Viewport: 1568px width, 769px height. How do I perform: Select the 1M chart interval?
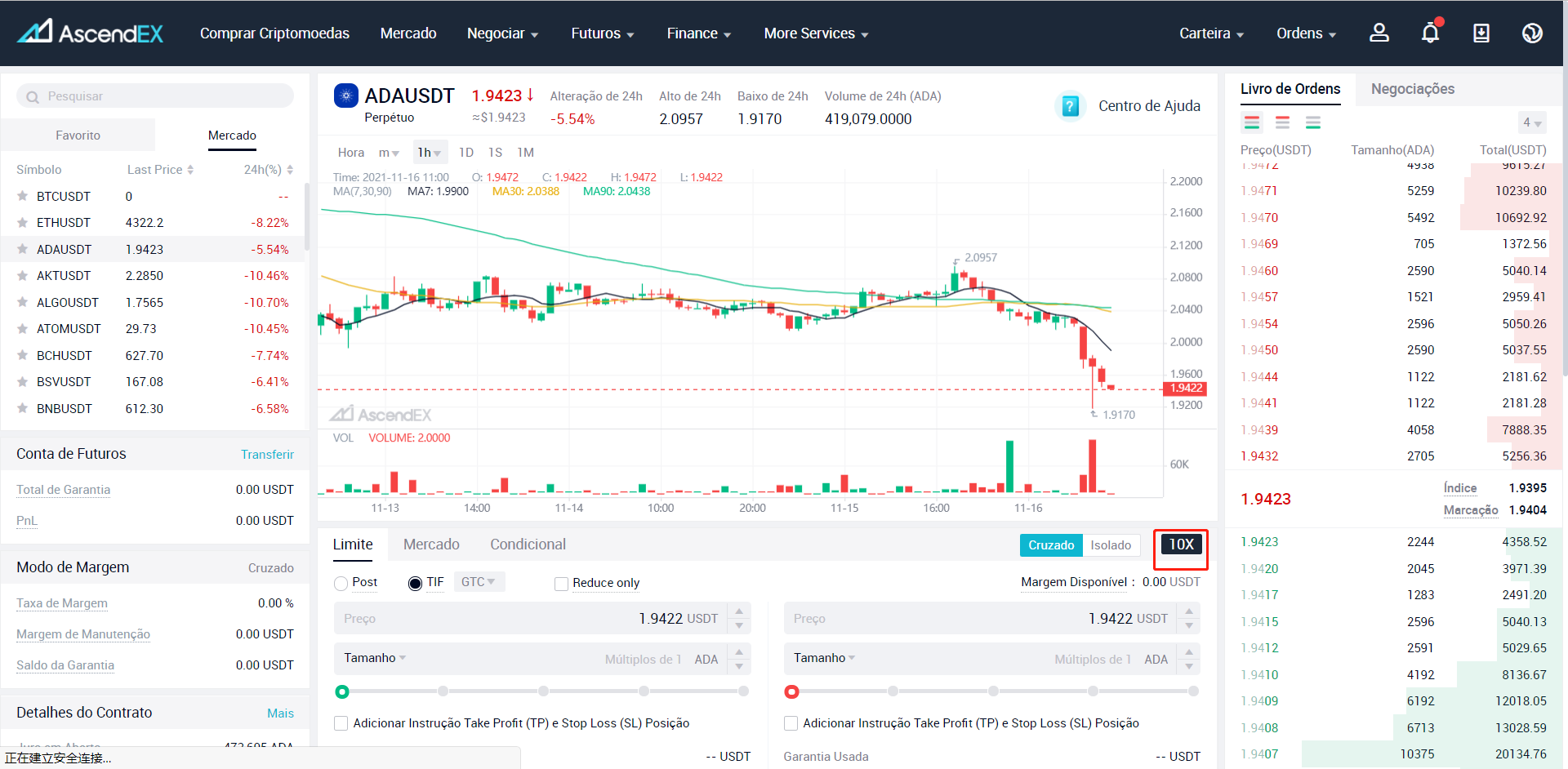(x=525, y=153)
